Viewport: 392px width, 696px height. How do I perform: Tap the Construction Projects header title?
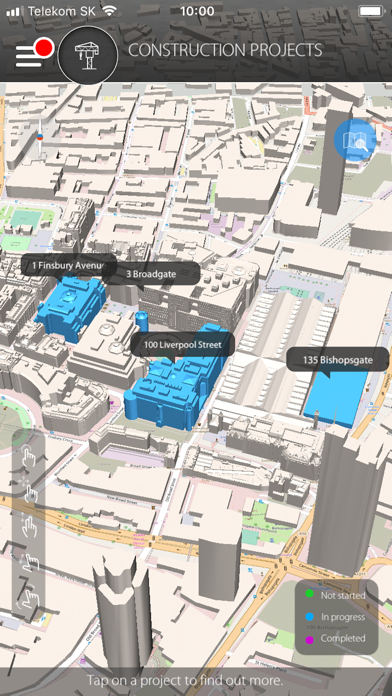[225, 51]
